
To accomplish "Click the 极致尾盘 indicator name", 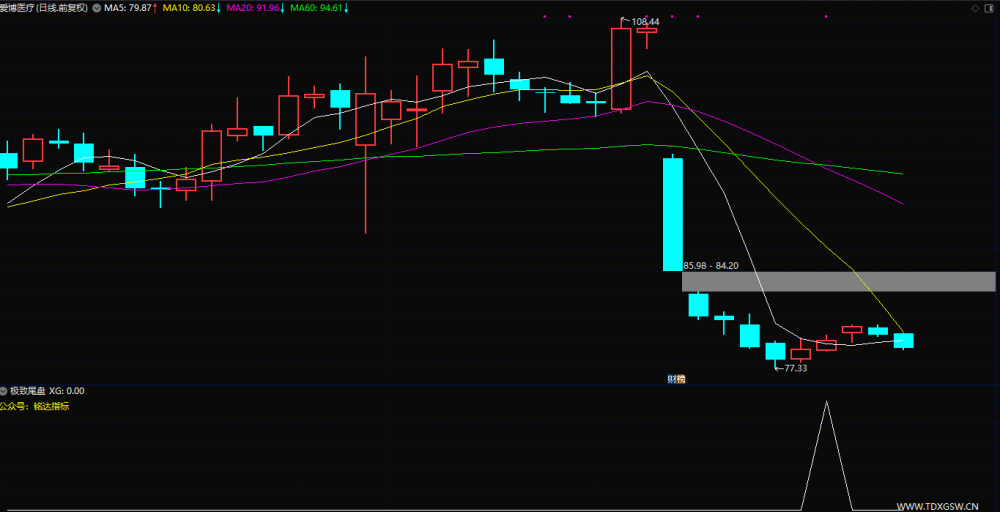I will [27, 391].
